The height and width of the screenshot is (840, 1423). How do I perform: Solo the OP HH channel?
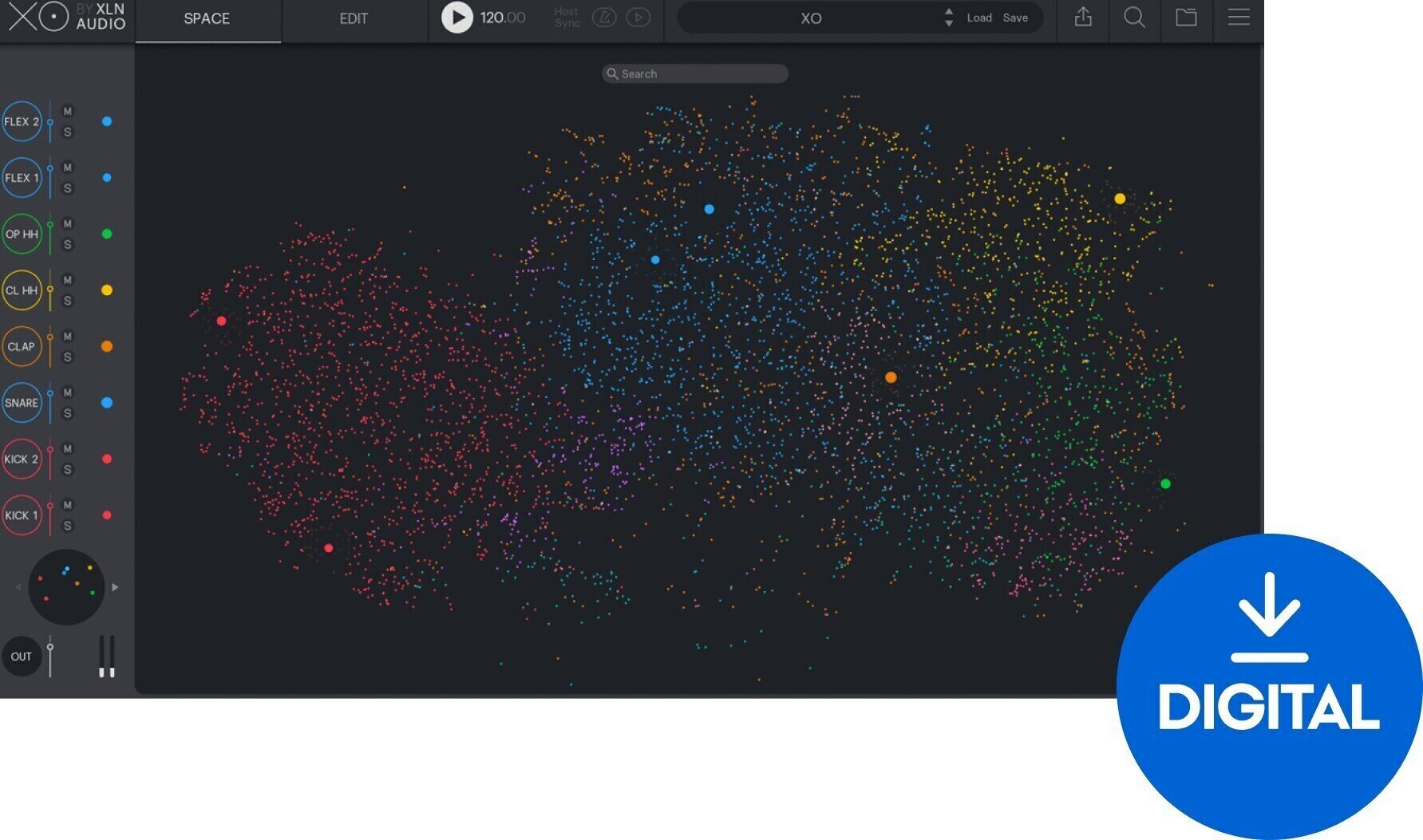click(68, 245)
